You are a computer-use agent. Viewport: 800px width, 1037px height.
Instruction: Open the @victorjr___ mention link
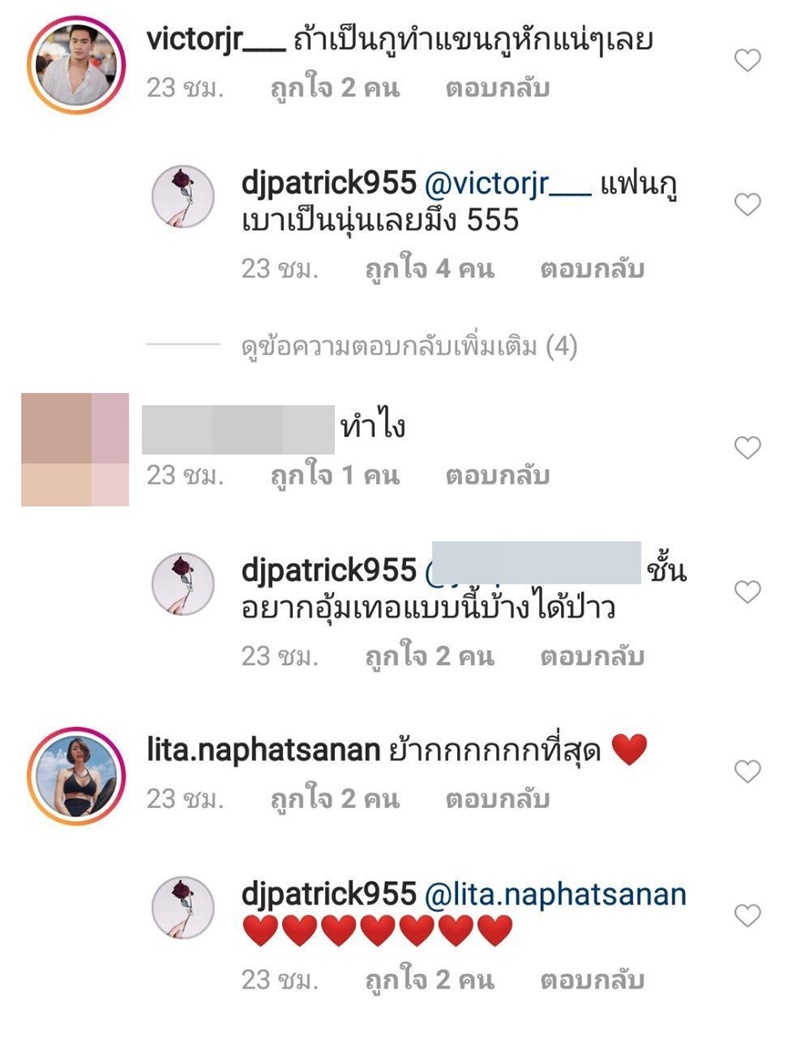[507, 185]
